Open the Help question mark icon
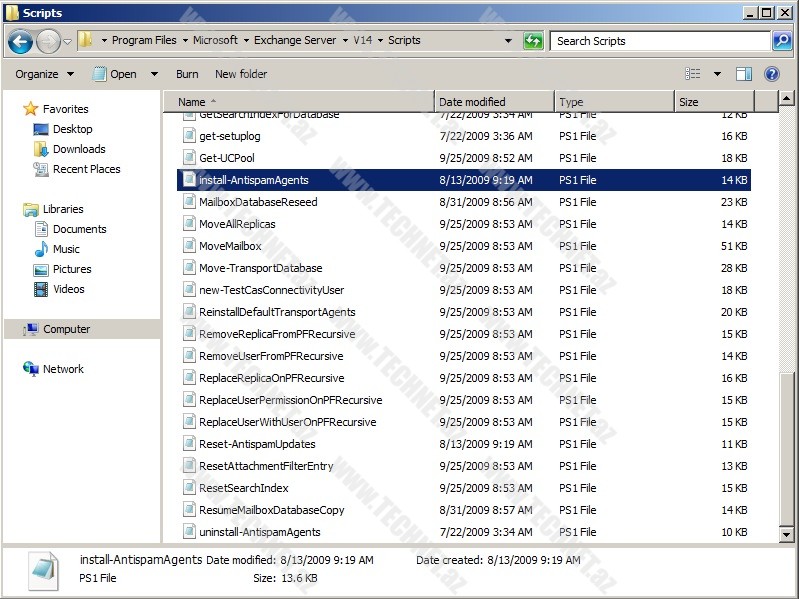 tap(771, 74)
